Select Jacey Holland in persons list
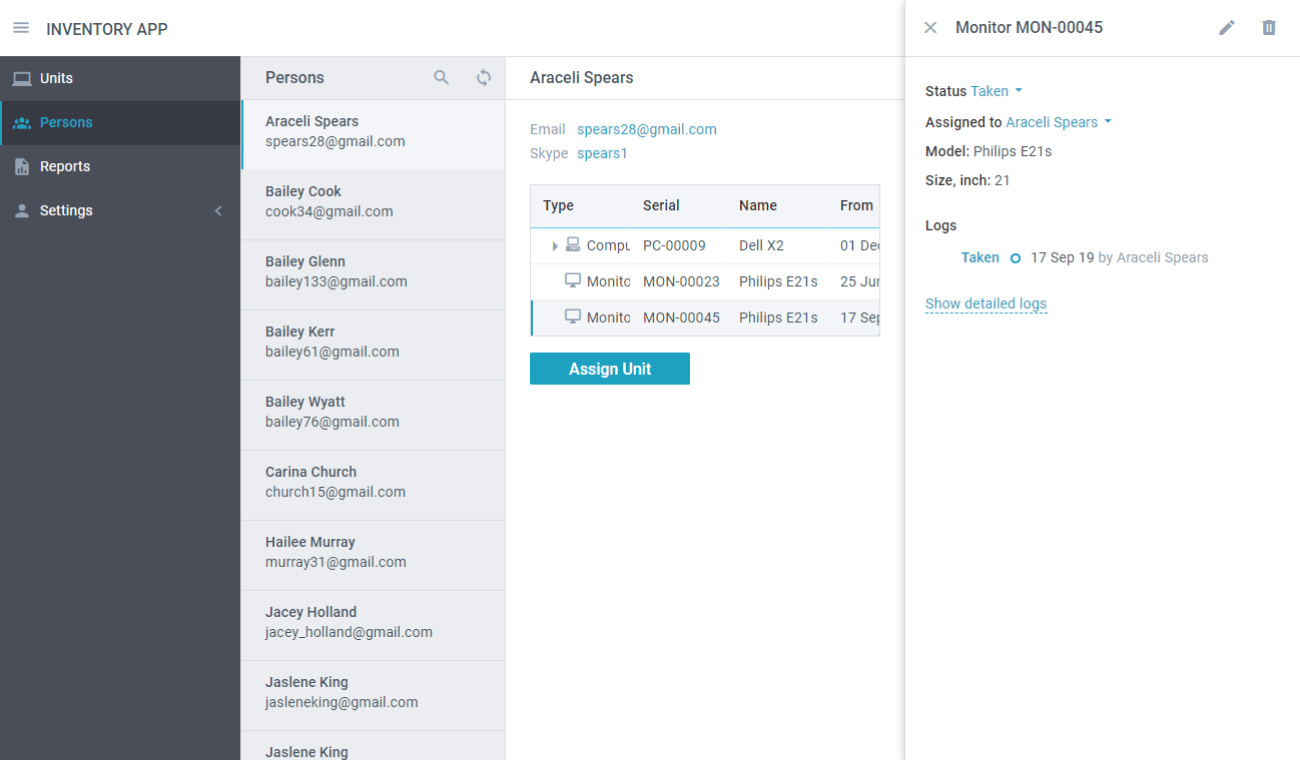This screenshot has height=760, width=1300. point(373,625)
